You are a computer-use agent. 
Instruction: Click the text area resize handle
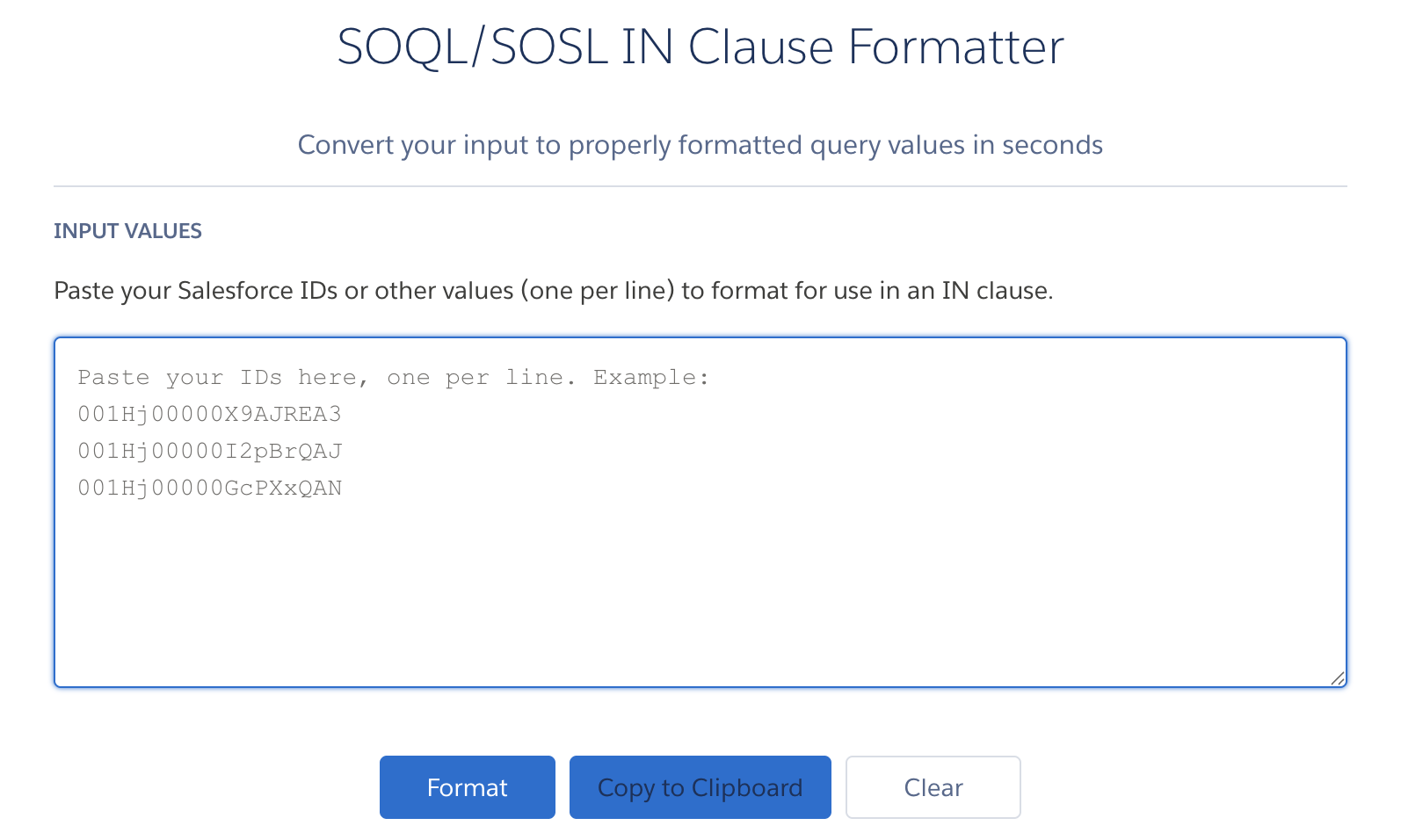point(1337,677)
